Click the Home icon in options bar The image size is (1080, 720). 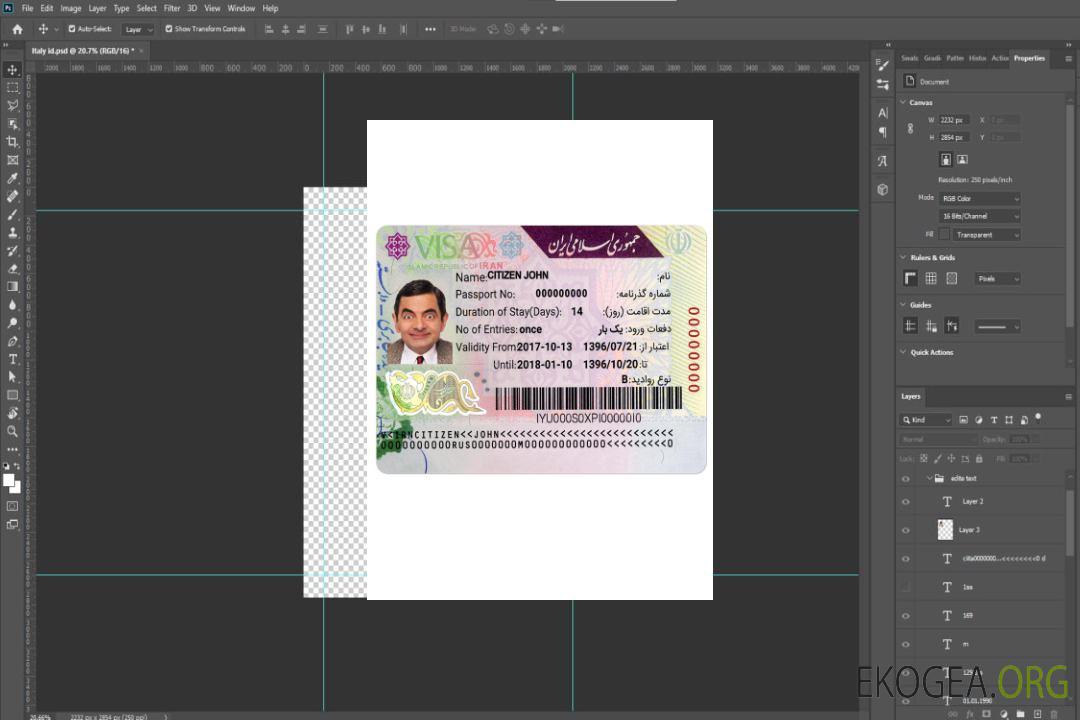[x=17, y=29]
